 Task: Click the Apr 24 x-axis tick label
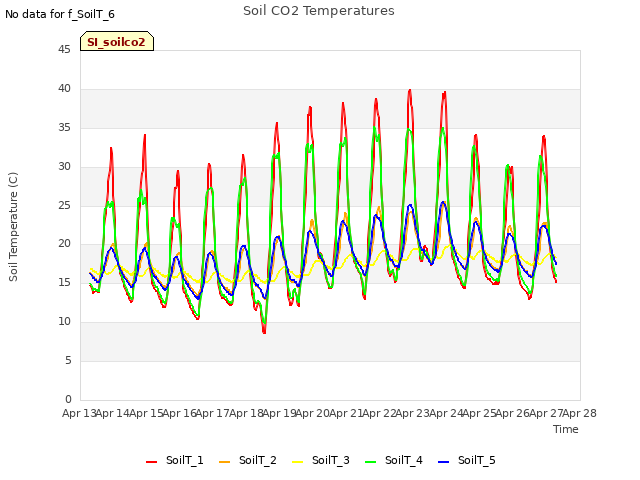pyautogui.click(x=446, y=413)
